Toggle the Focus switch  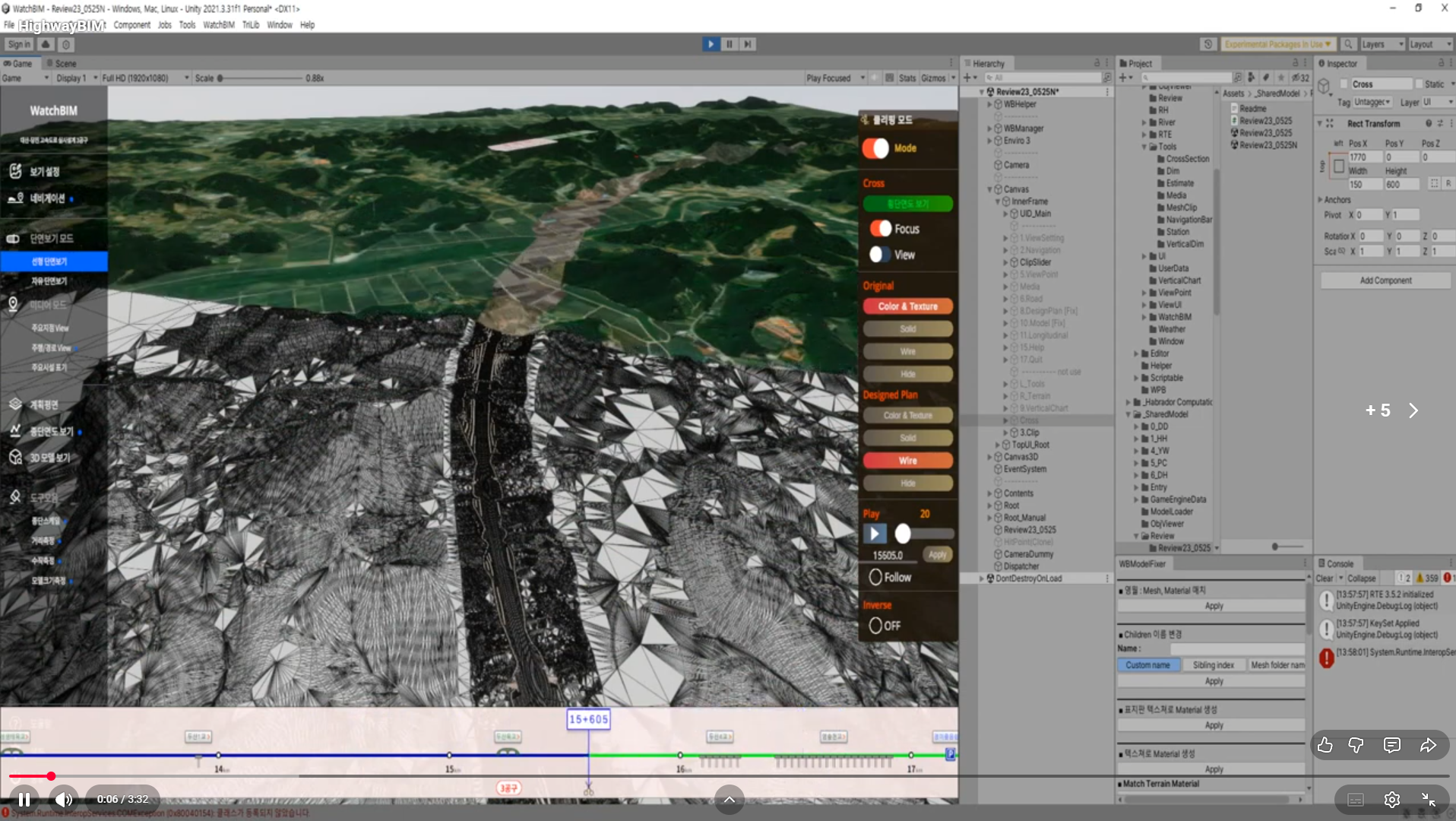click(x=880, y=229)
